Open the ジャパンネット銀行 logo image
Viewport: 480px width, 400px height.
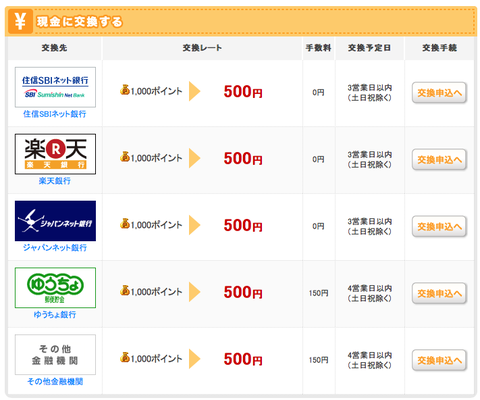[x=55, y=221]
